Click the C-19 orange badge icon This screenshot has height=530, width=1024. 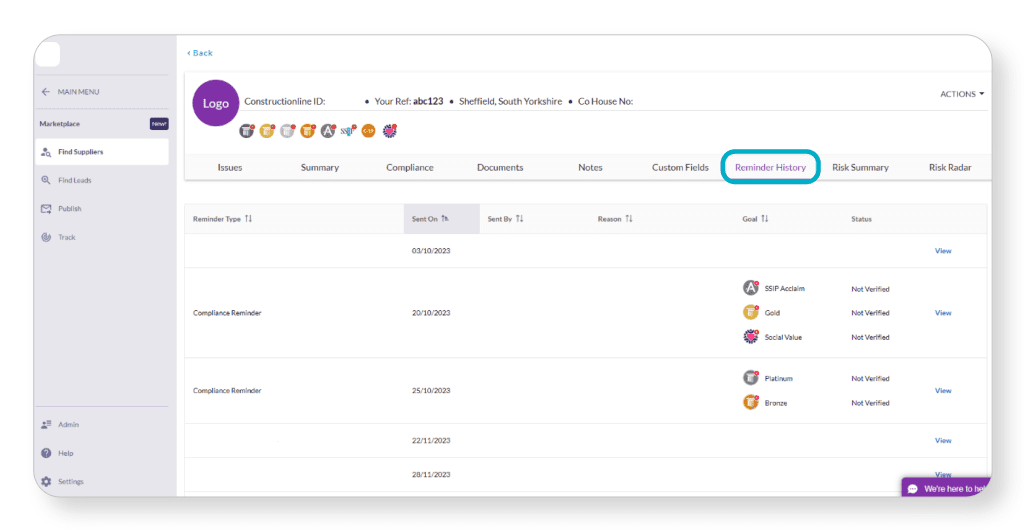click(368, 131)
